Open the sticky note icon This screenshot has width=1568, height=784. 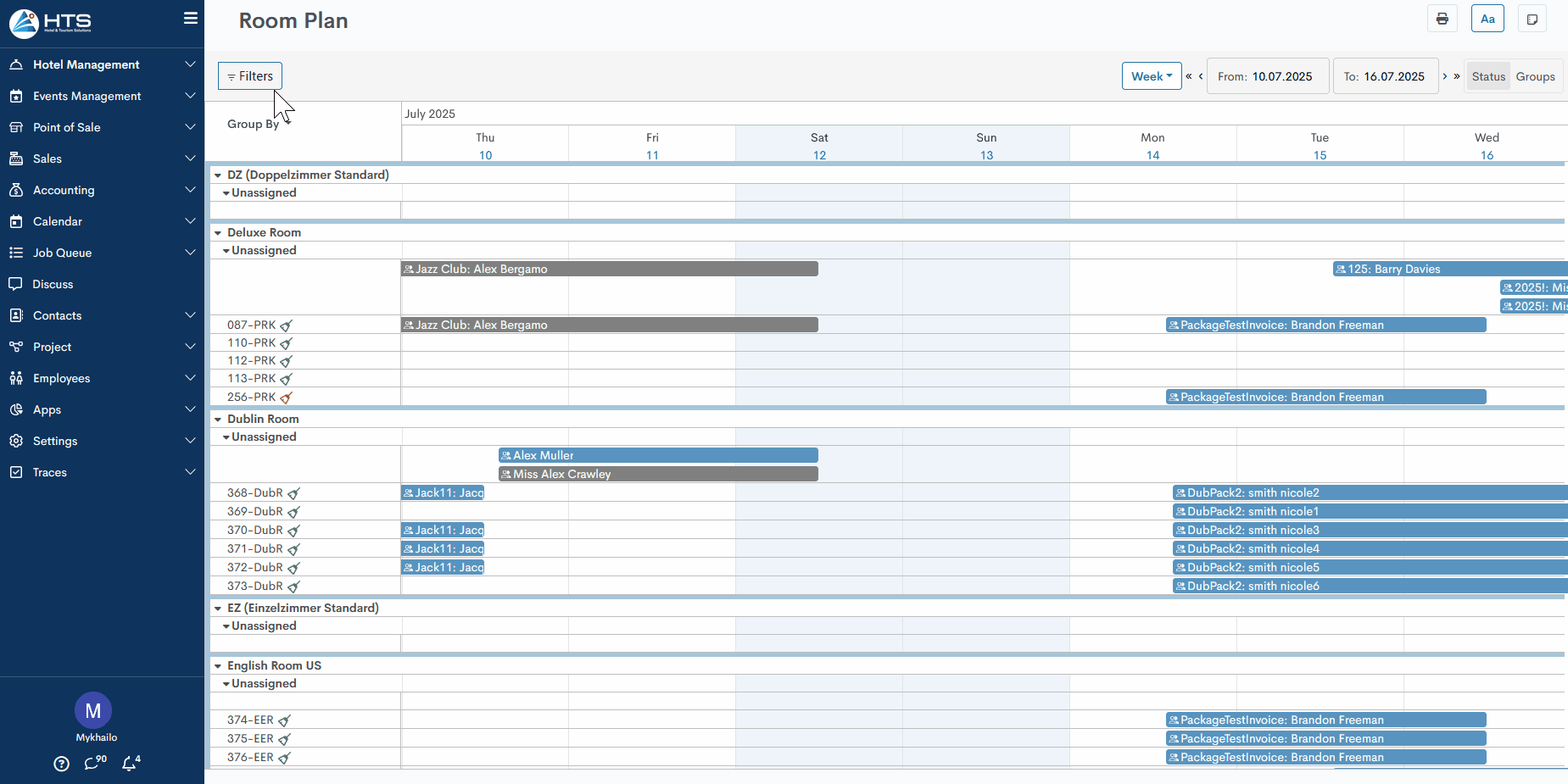pyautogui.click(x=1532, y=19)
